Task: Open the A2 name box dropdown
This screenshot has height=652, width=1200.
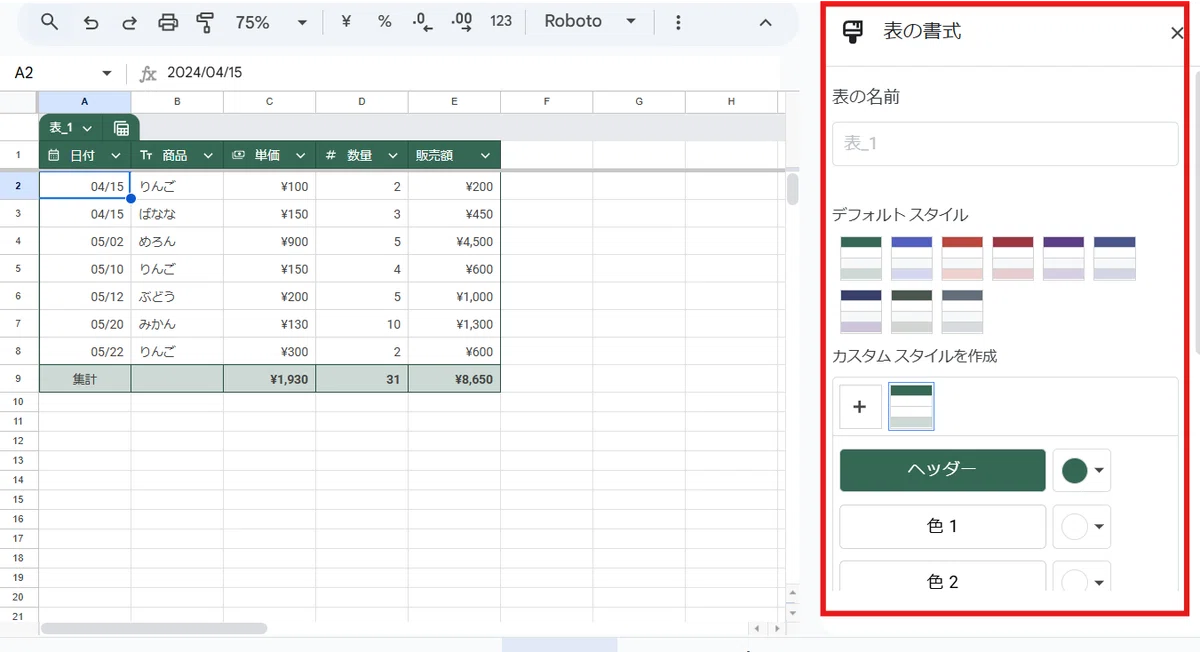Action: click(107, 73)
